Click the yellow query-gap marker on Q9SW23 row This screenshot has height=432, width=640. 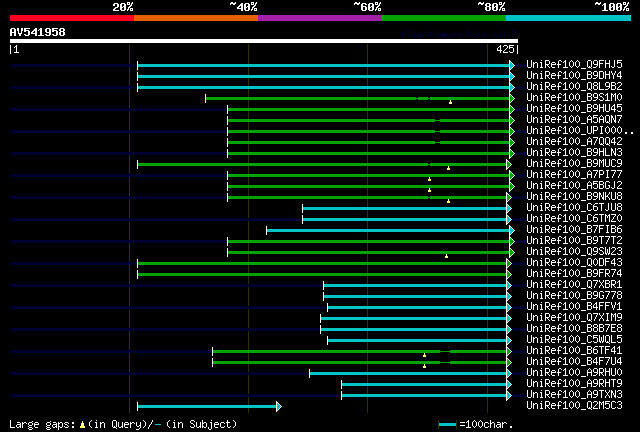446,256
